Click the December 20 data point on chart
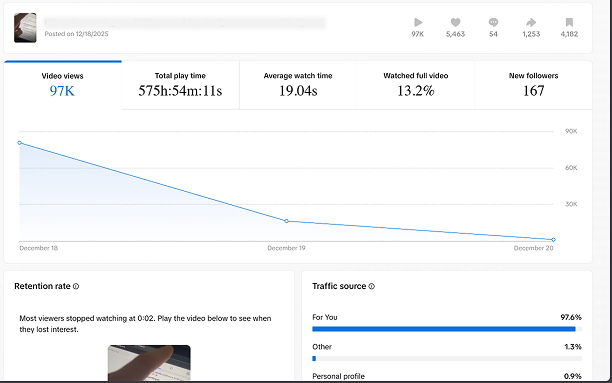This screenshot has height=383, width=612. [553, 239]
